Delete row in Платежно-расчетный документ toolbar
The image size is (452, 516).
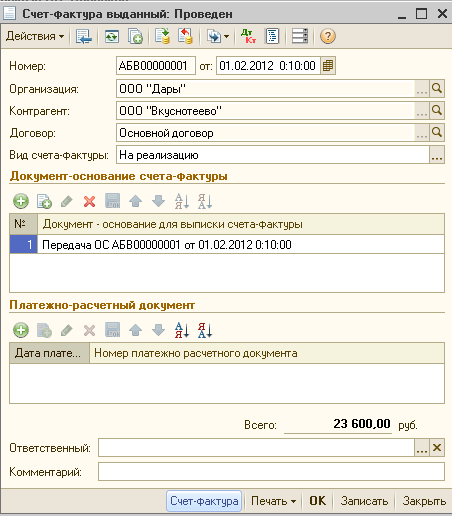click(x=89, y=330)
